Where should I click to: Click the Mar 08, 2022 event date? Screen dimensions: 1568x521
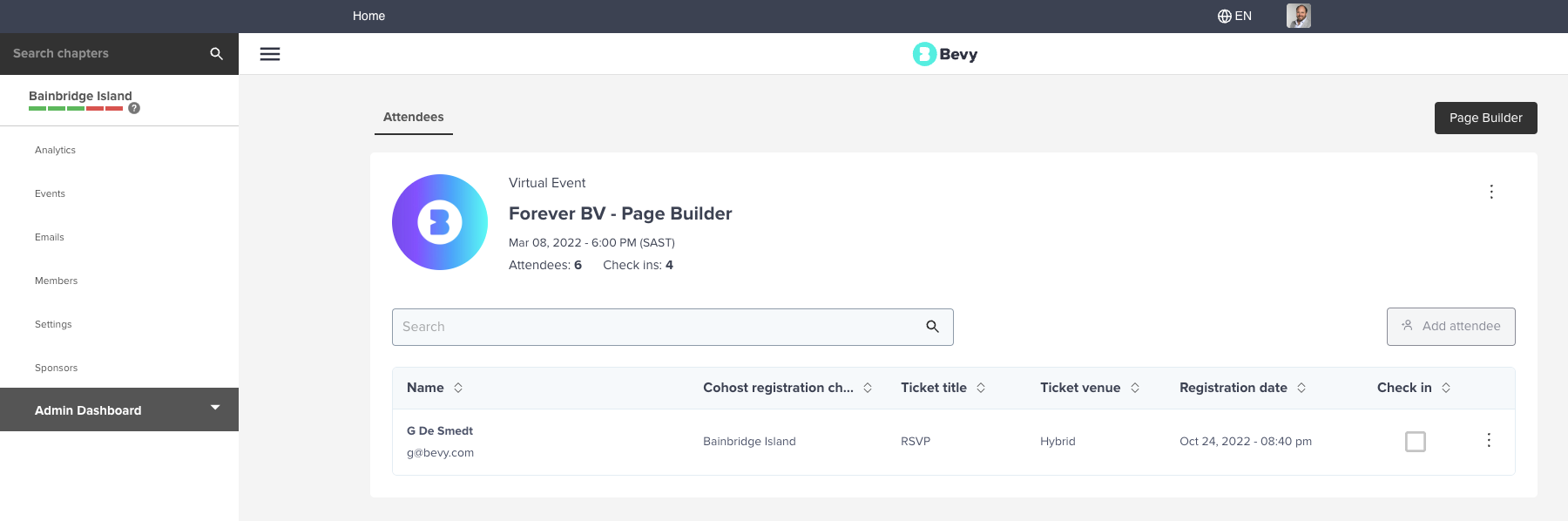tap(591, 242)
